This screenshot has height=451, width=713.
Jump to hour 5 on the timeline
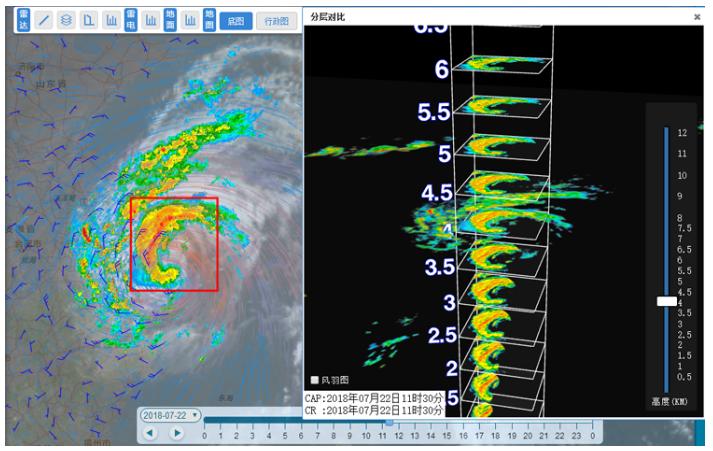(x=285, y=436)
